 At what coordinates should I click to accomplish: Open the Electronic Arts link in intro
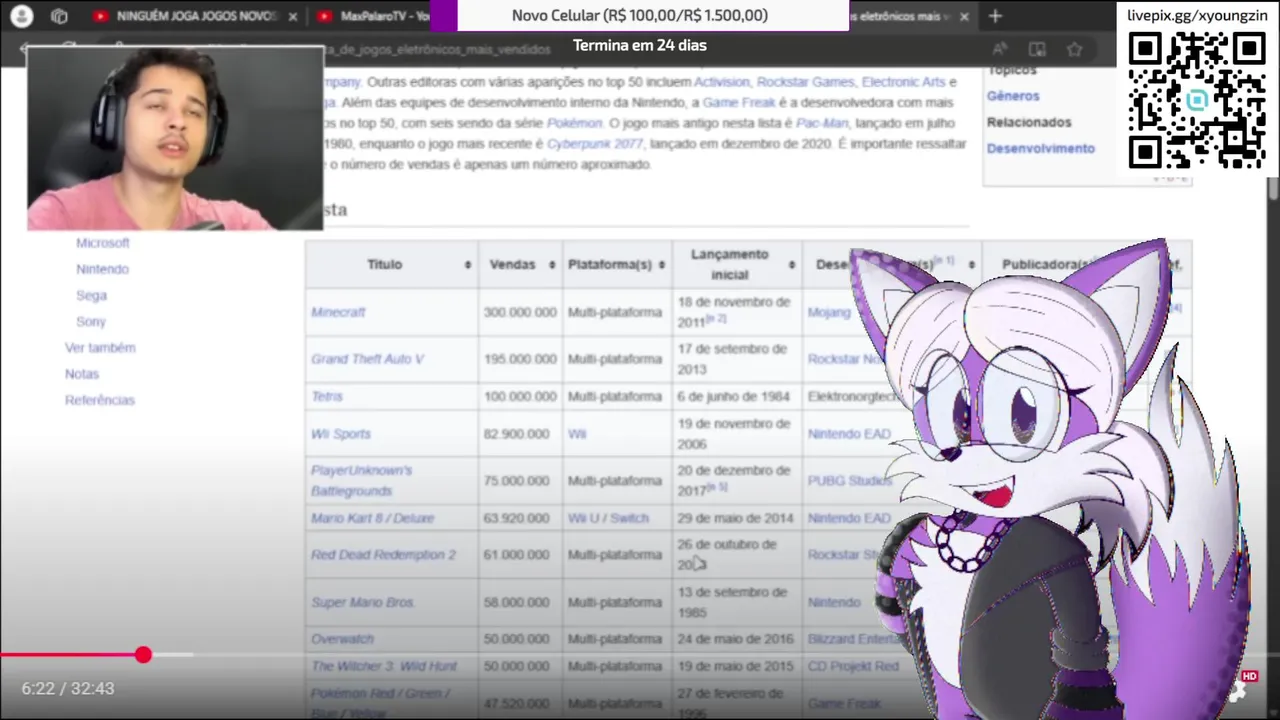coord(903,82)
